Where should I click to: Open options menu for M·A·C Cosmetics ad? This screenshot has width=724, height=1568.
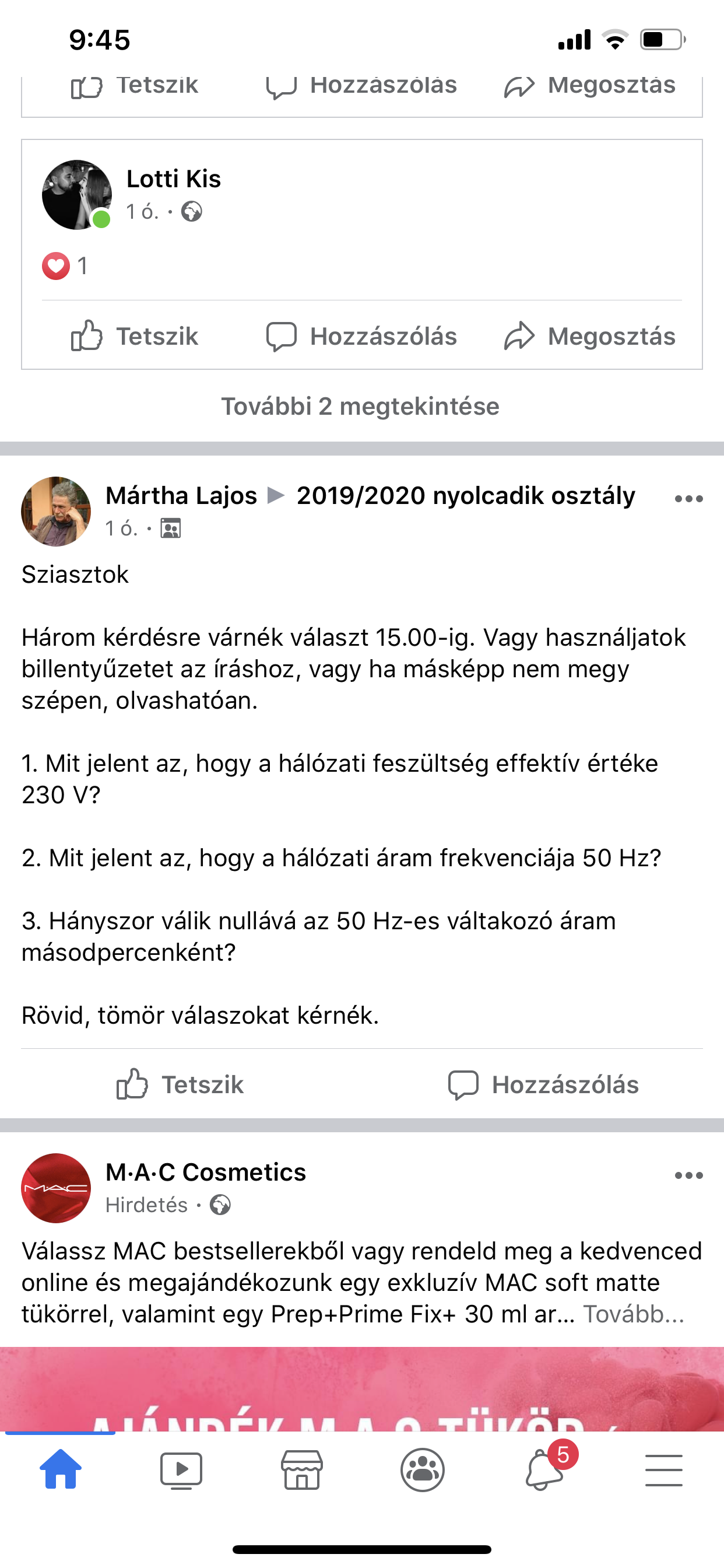pyautogui.click(x=688, y=1175)
